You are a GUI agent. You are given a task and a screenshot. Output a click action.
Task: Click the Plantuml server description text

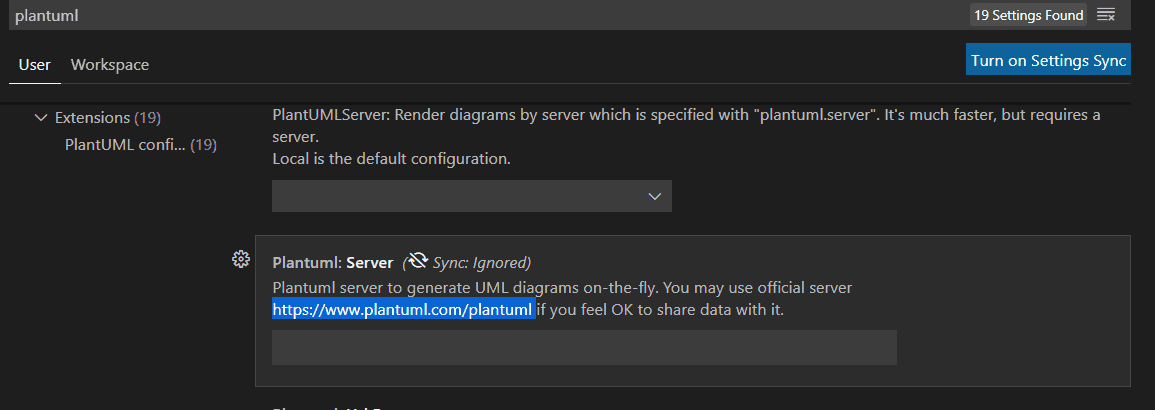pyautogui.click(x=561, y=287)
